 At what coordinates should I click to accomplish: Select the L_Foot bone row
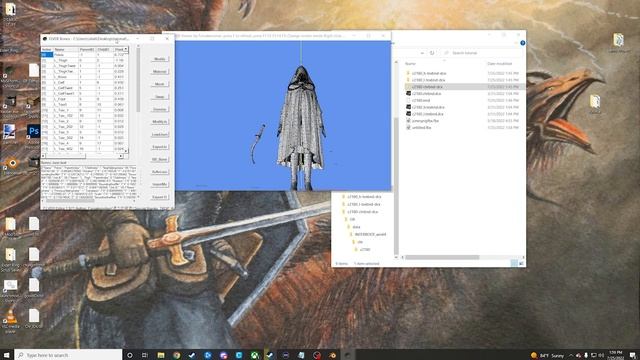[84, 99]
